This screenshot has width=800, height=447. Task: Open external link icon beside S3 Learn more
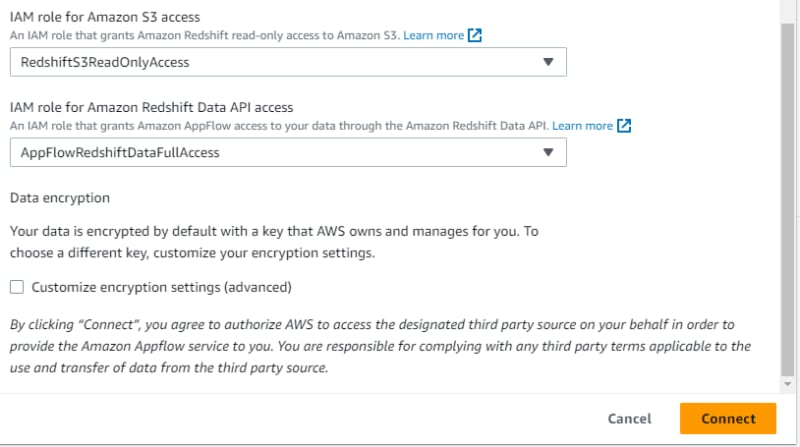click(x=474, y=35)
